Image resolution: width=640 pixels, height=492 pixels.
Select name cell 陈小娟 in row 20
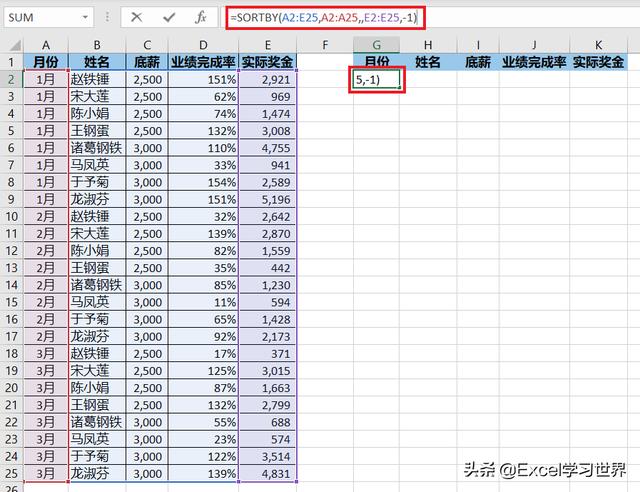tap(97, 388)
